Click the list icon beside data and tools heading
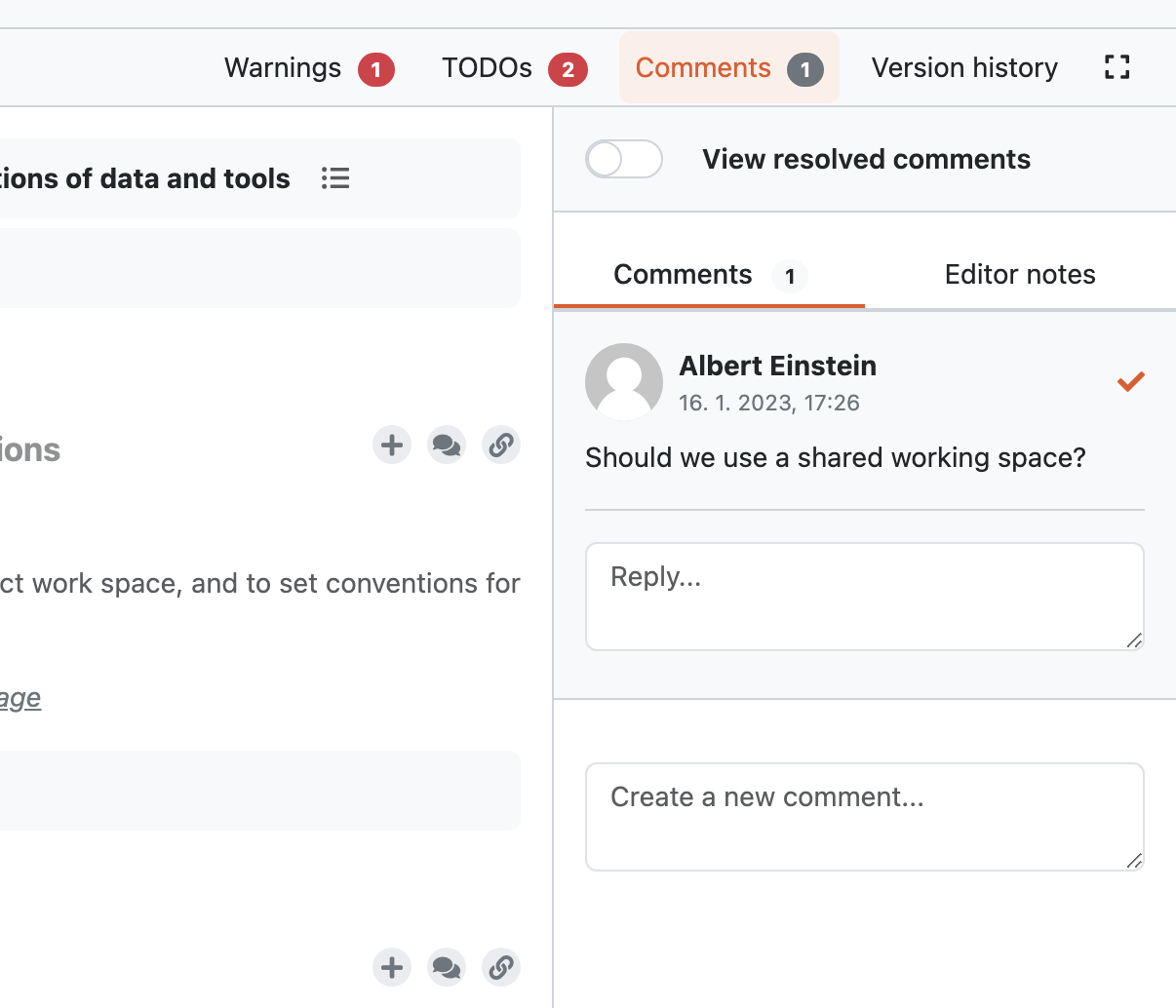The height and width of the screenshot is (1008, 1176). 335,178
